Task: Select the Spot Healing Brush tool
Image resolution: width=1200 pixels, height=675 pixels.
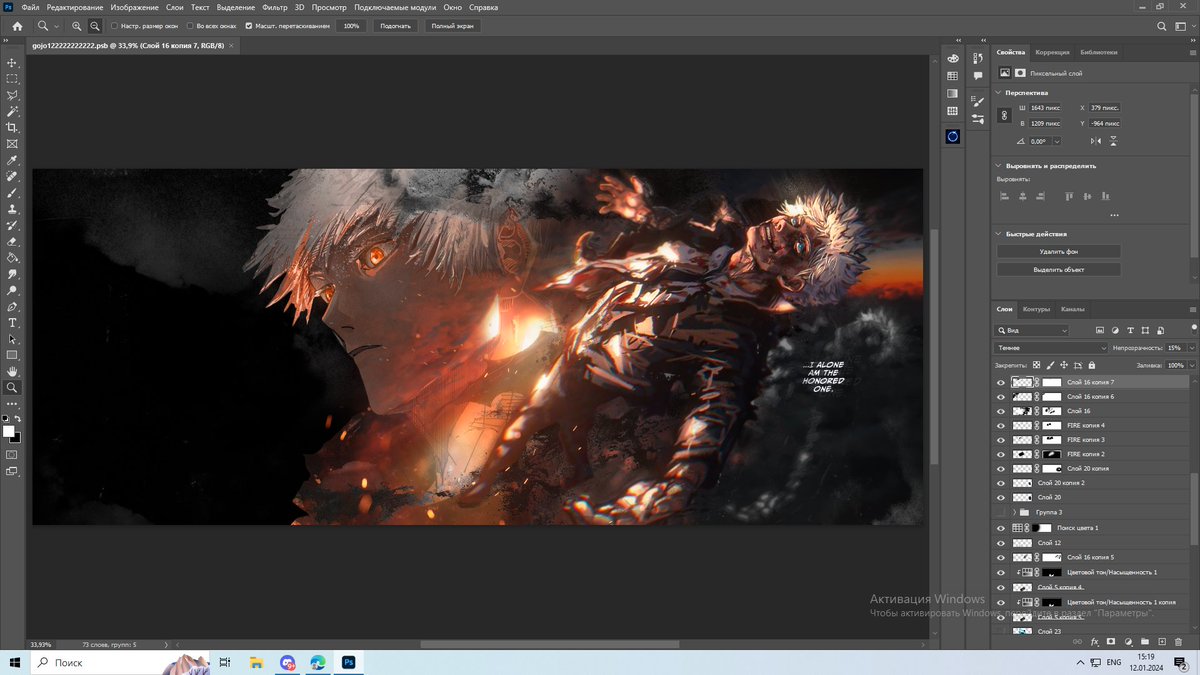Action: pyautogui.click(x=12, y=176)
